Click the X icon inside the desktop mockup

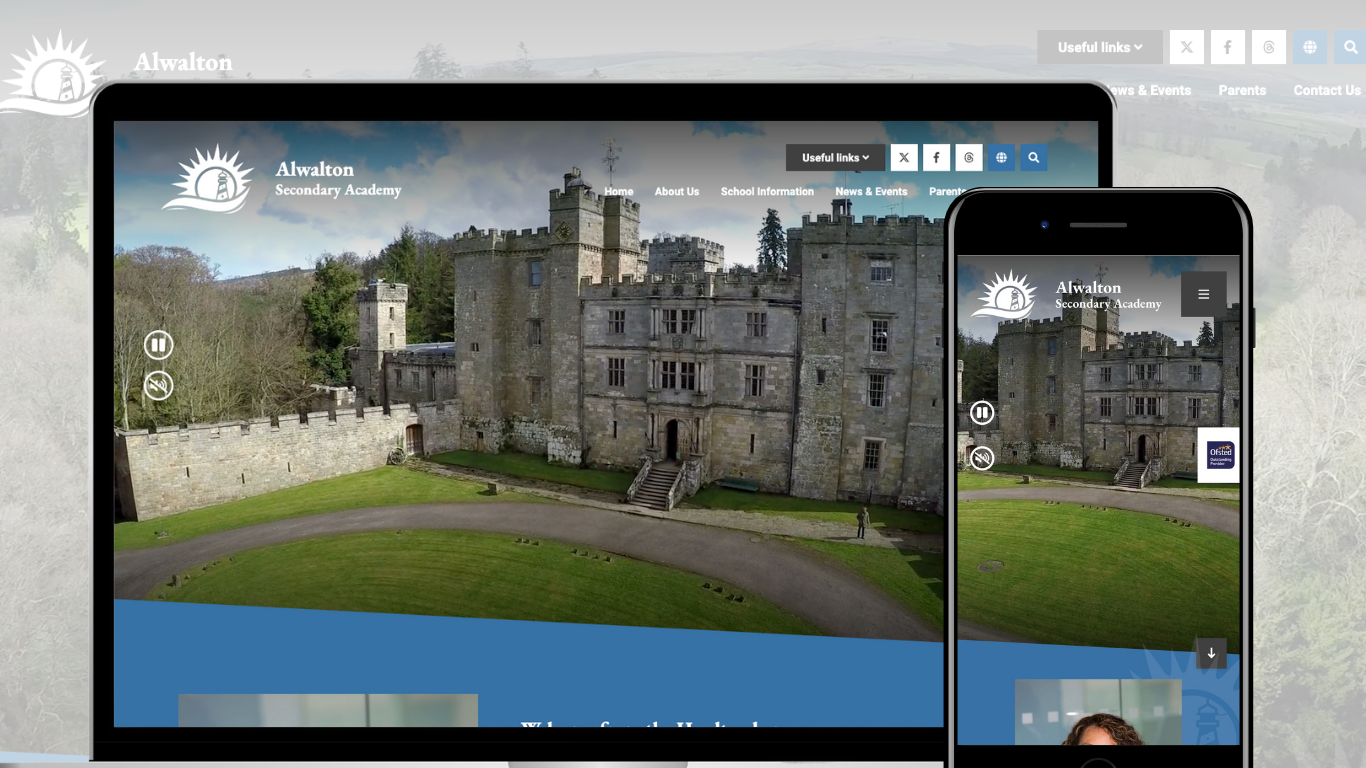click(x=904, y=158)
